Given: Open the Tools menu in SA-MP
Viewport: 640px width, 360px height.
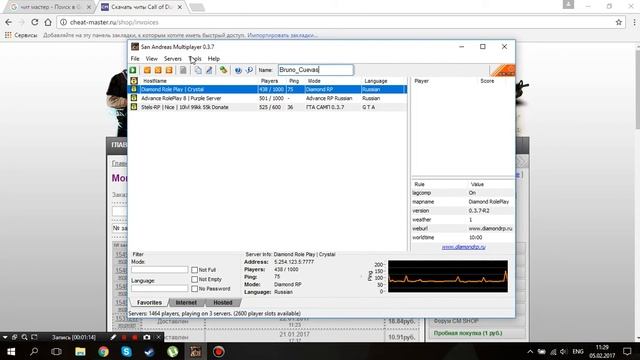Looking at the screenshot, I should click(195, 59).
